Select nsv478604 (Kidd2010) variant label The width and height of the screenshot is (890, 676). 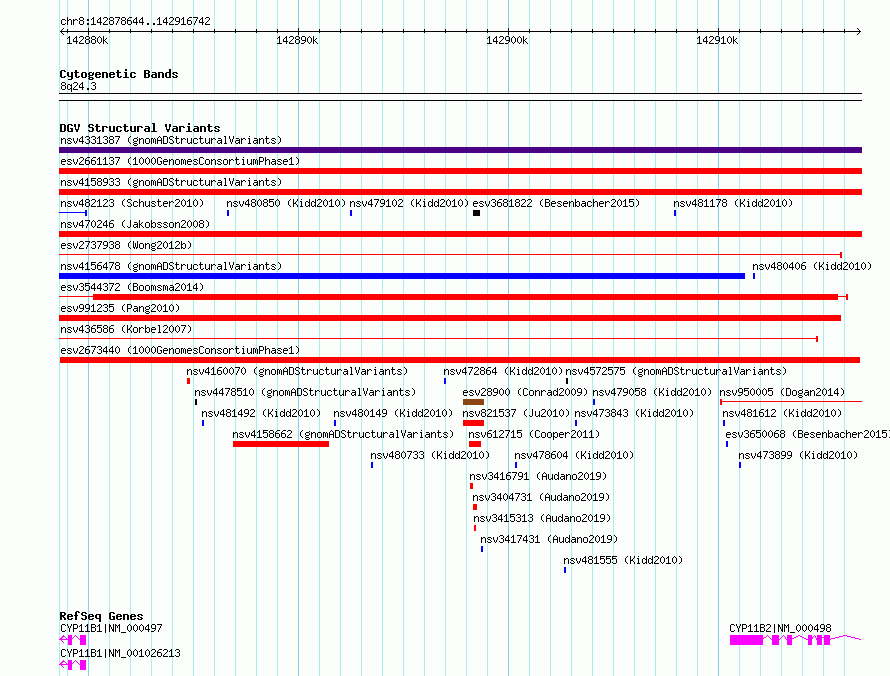tap(574, 455)
